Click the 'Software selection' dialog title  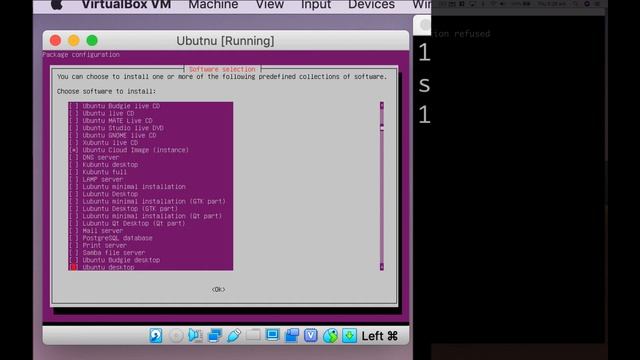point(222,69)
